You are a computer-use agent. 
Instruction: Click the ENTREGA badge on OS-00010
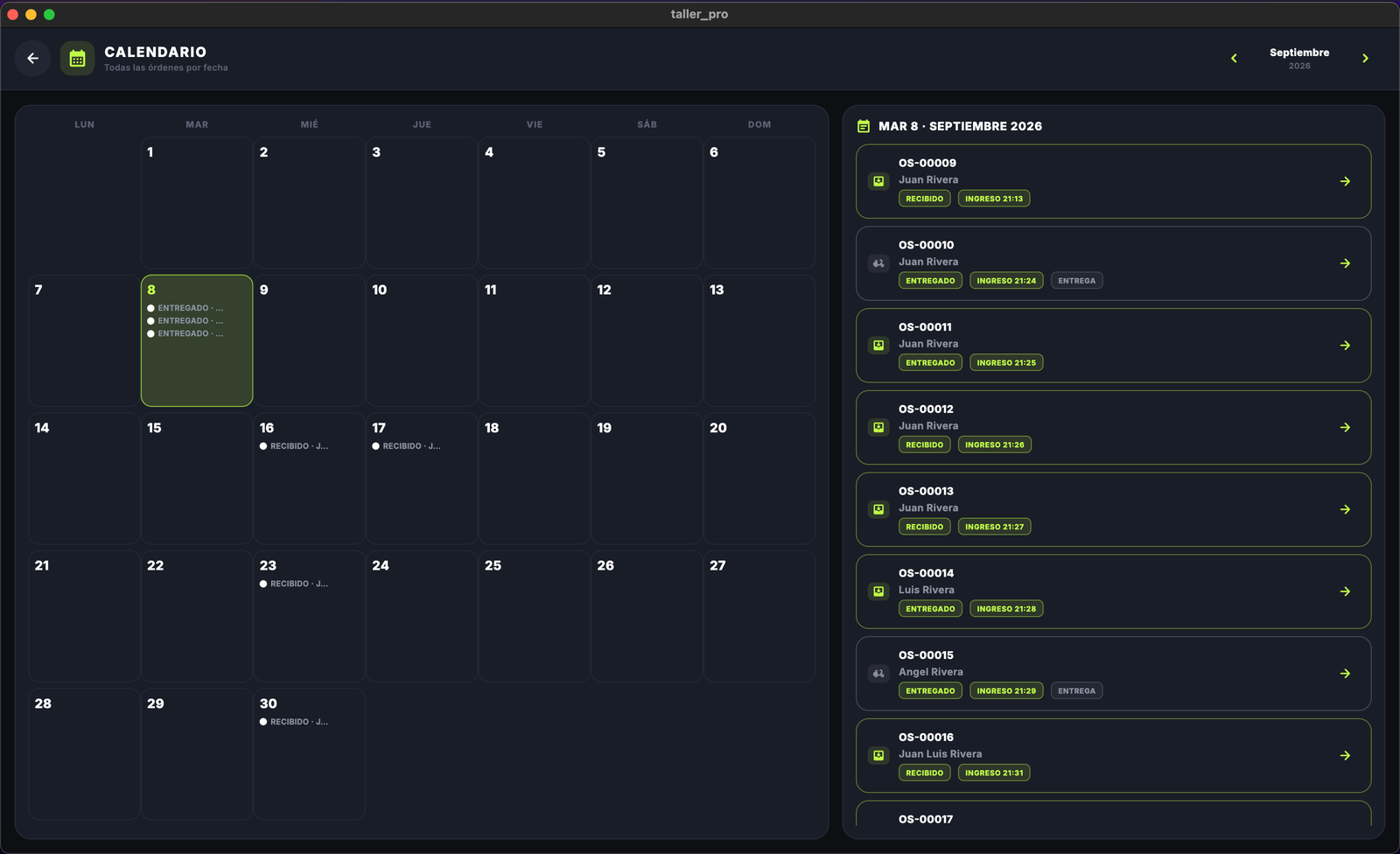pyautogui.click(x=1076, y=281)
